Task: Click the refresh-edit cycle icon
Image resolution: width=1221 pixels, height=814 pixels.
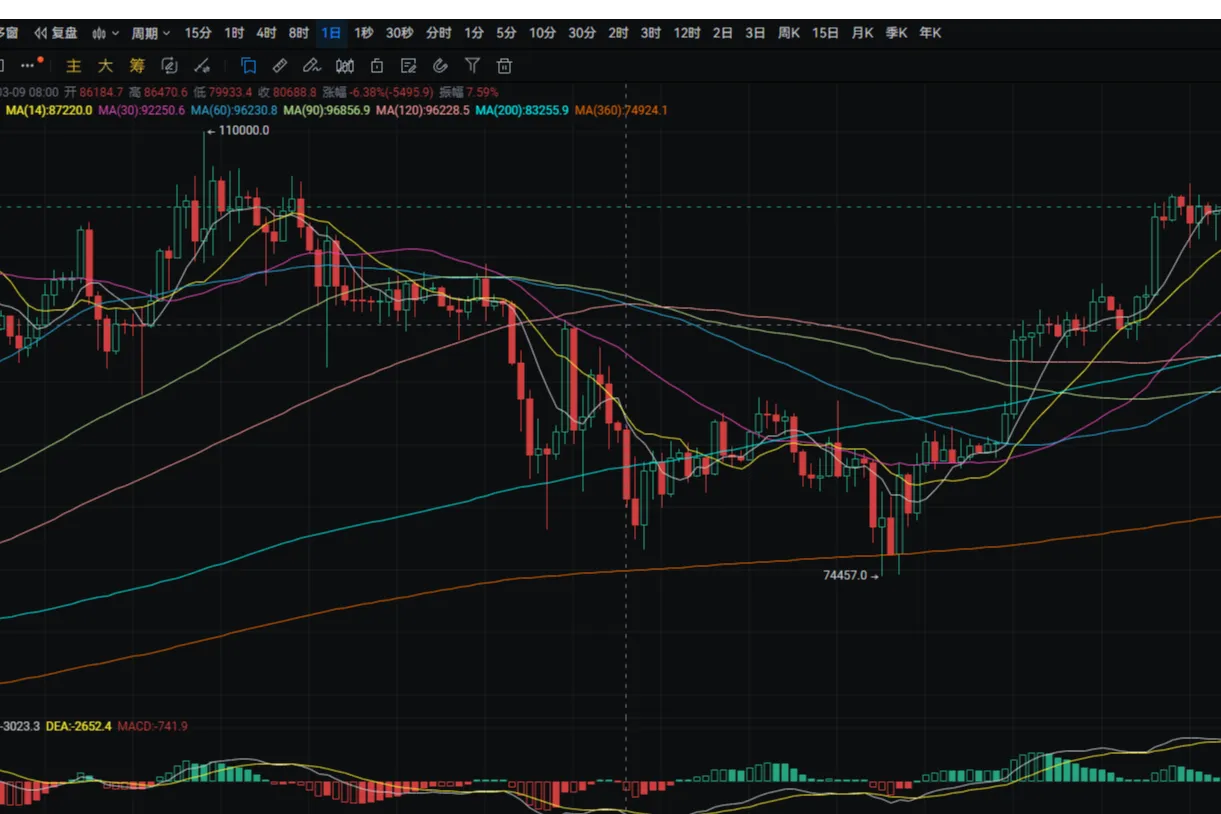Action: point(169,66)
